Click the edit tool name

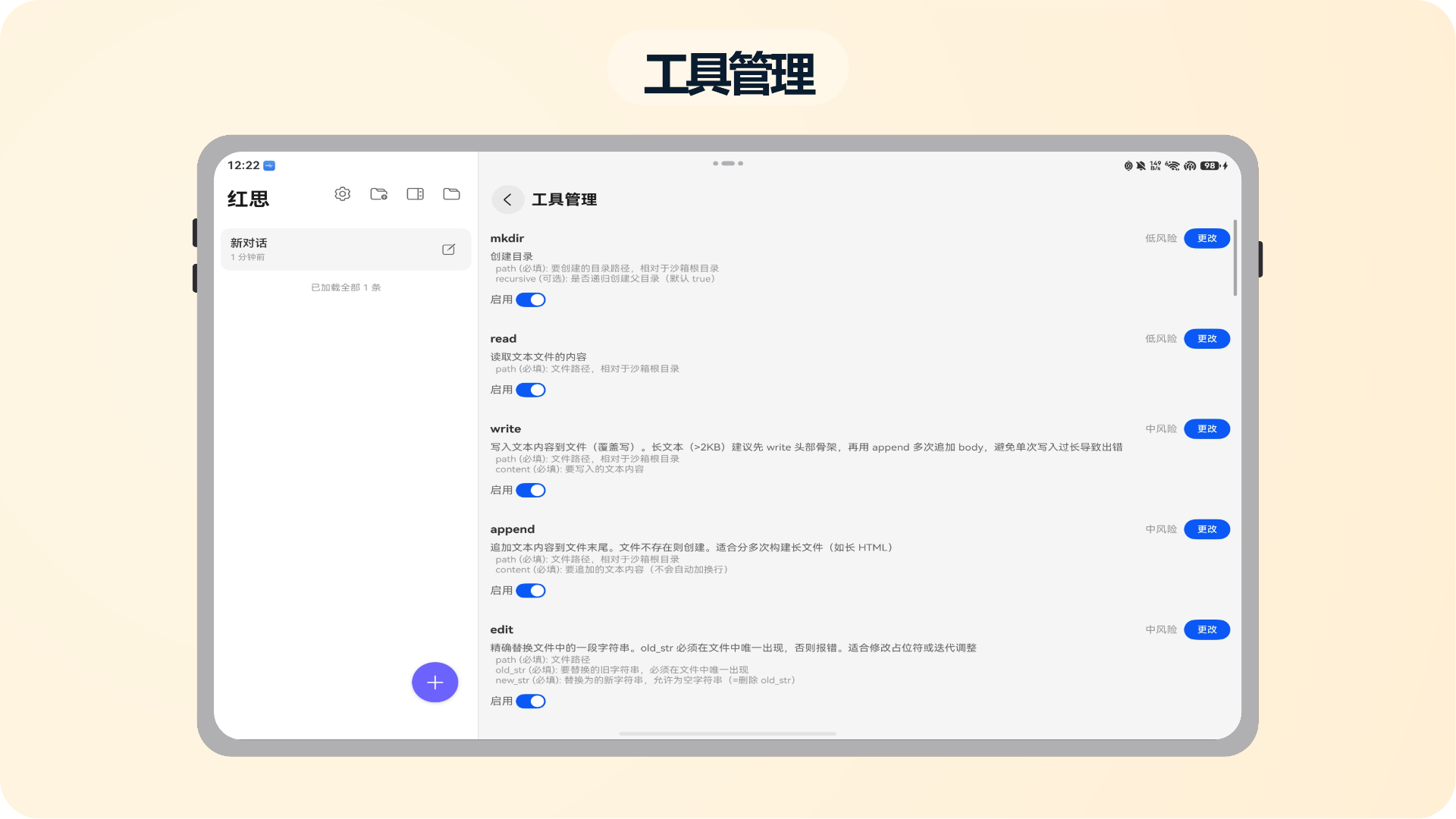(x=502, y=629)
